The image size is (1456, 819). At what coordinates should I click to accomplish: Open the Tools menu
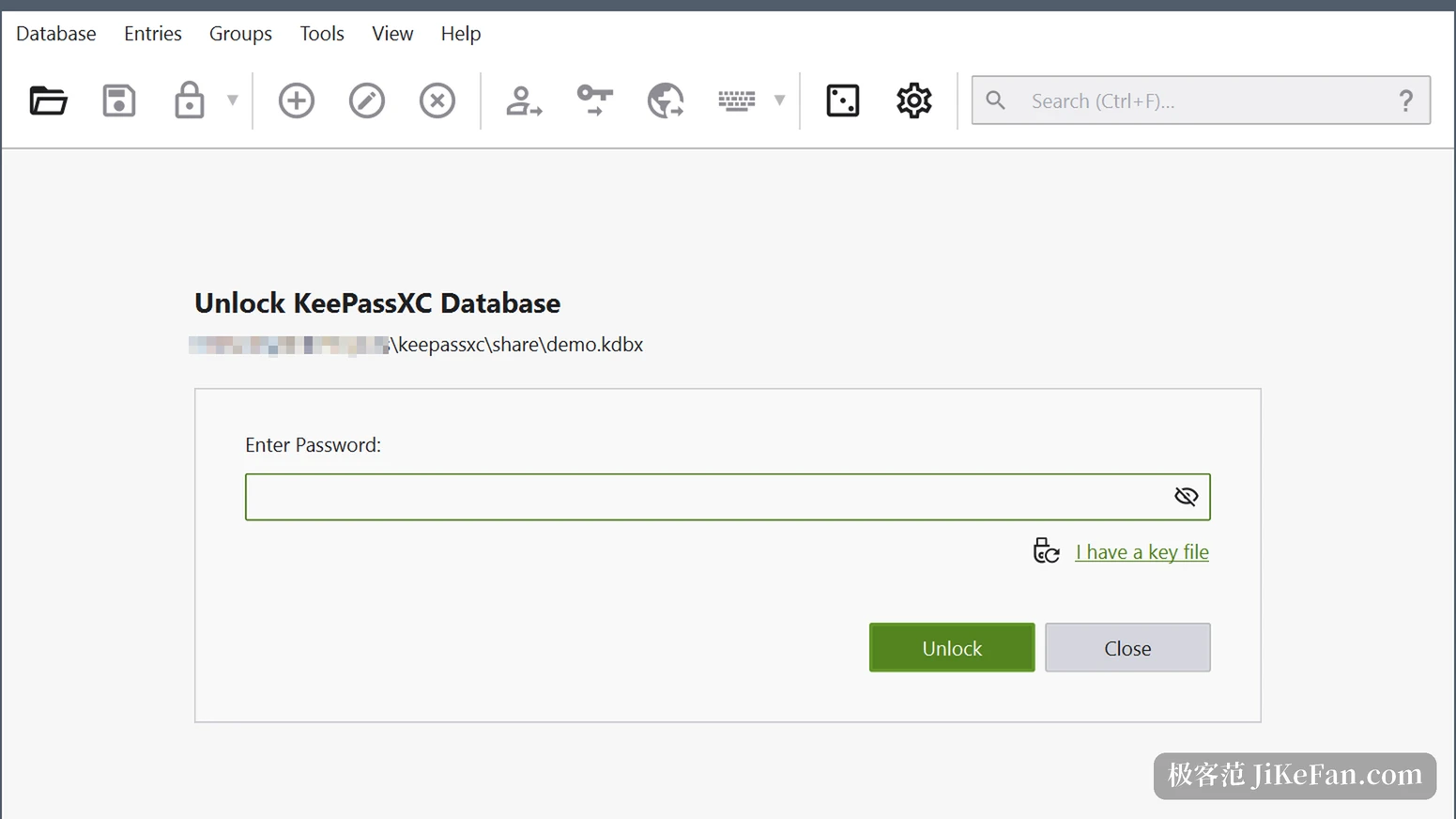coord(322,34)
